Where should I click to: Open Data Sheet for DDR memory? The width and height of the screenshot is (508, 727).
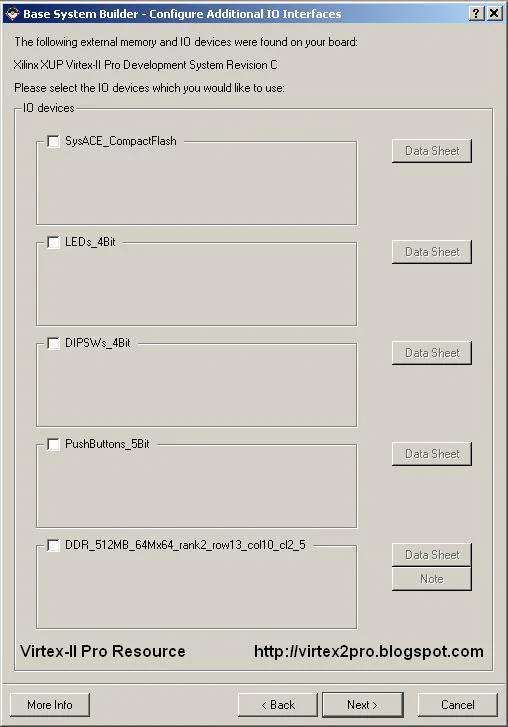(x=432, y=555)
